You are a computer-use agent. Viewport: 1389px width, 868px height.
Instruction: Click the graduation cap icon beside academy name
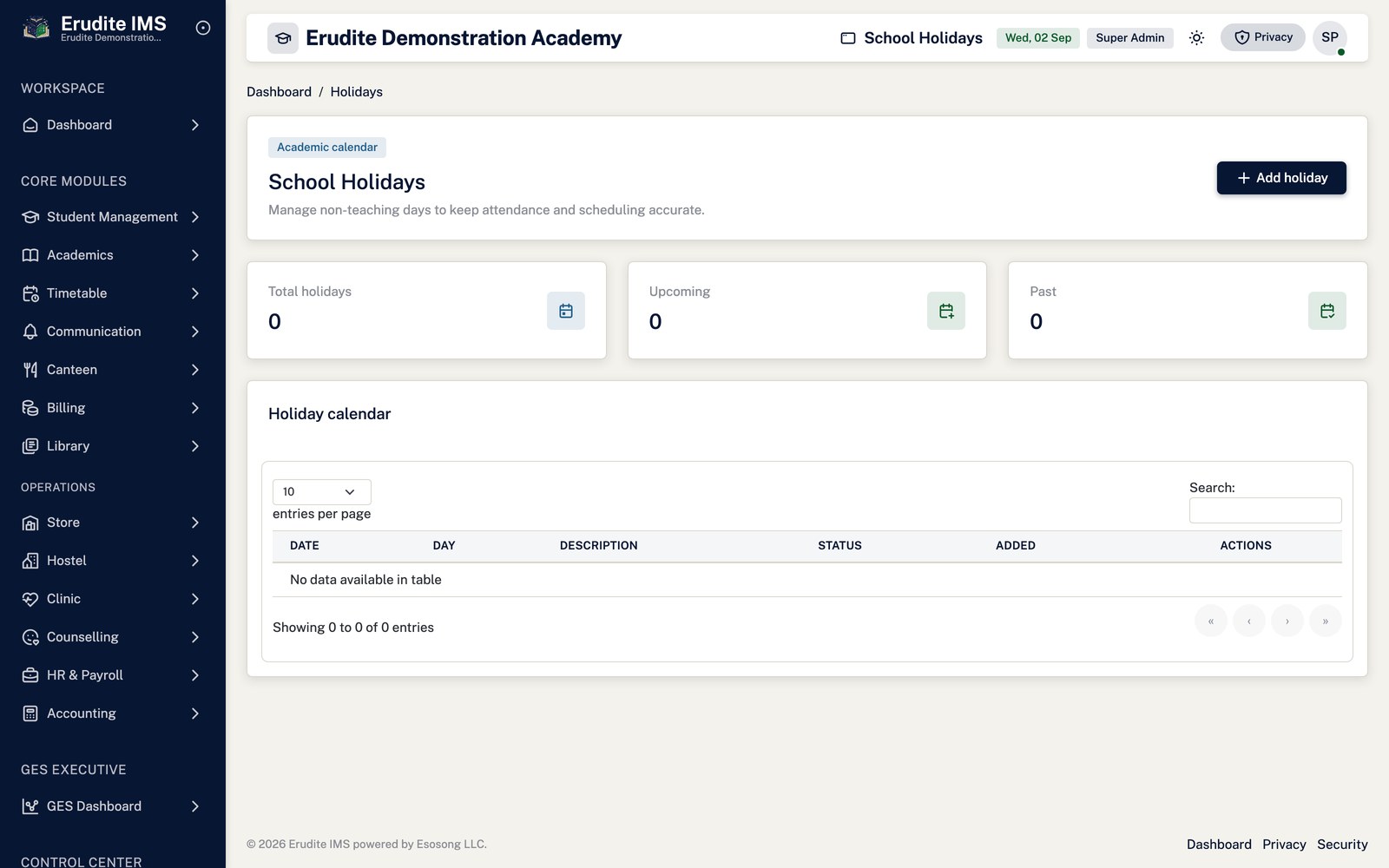283,38
